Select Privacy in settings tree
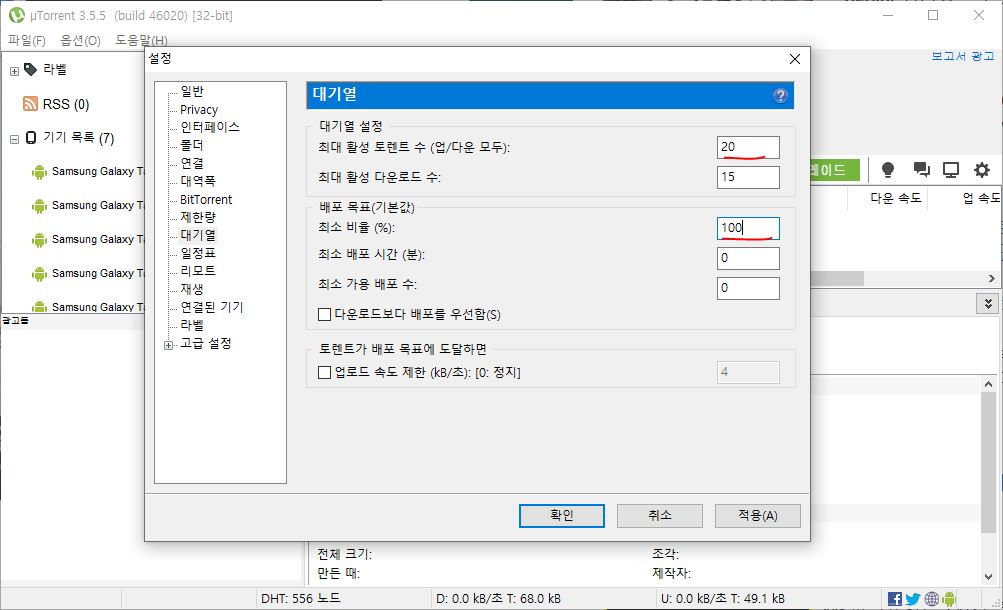This screenshot has height=610, width=1003. 199,109
